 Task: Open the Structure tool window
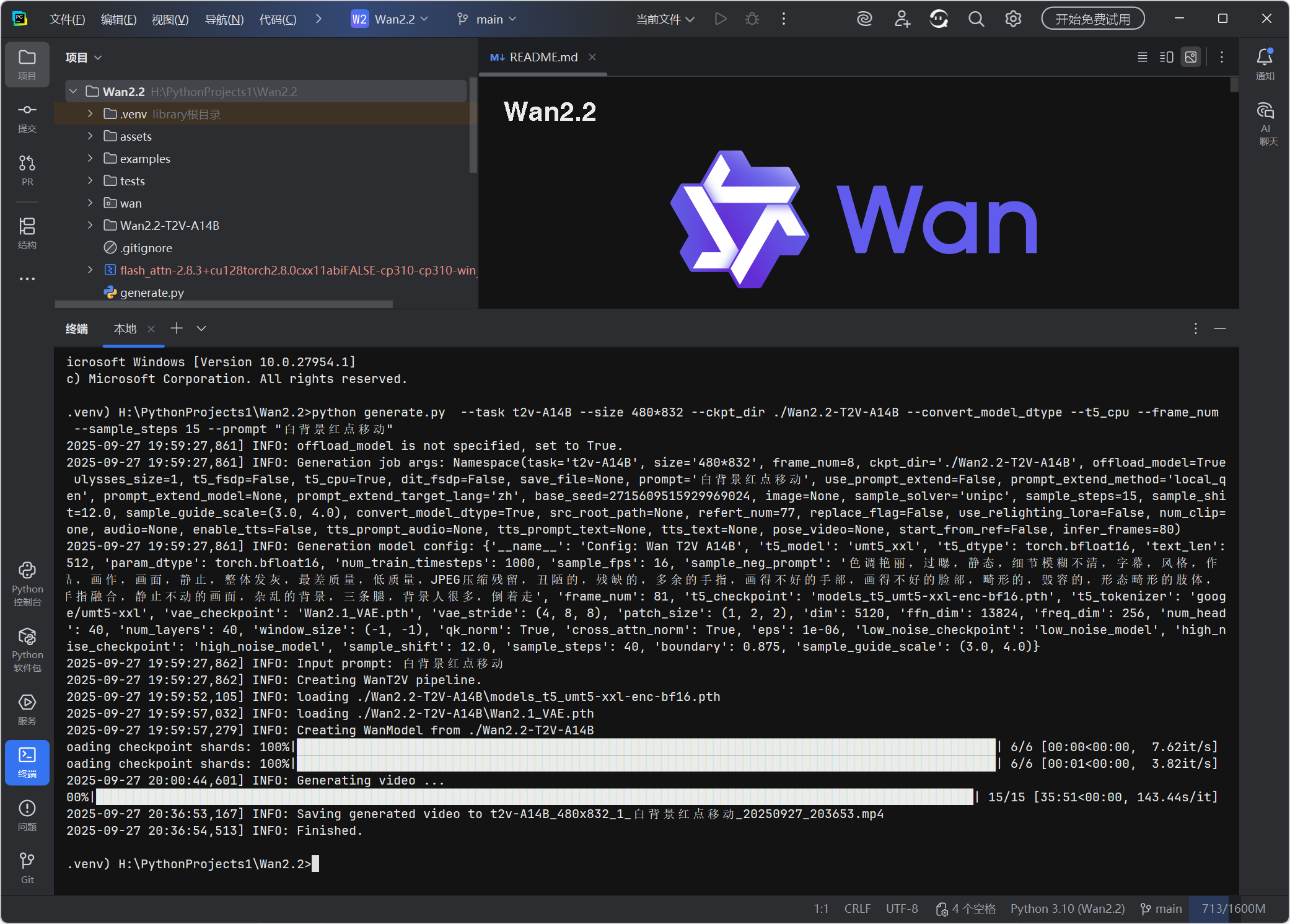tap(27, 233)
